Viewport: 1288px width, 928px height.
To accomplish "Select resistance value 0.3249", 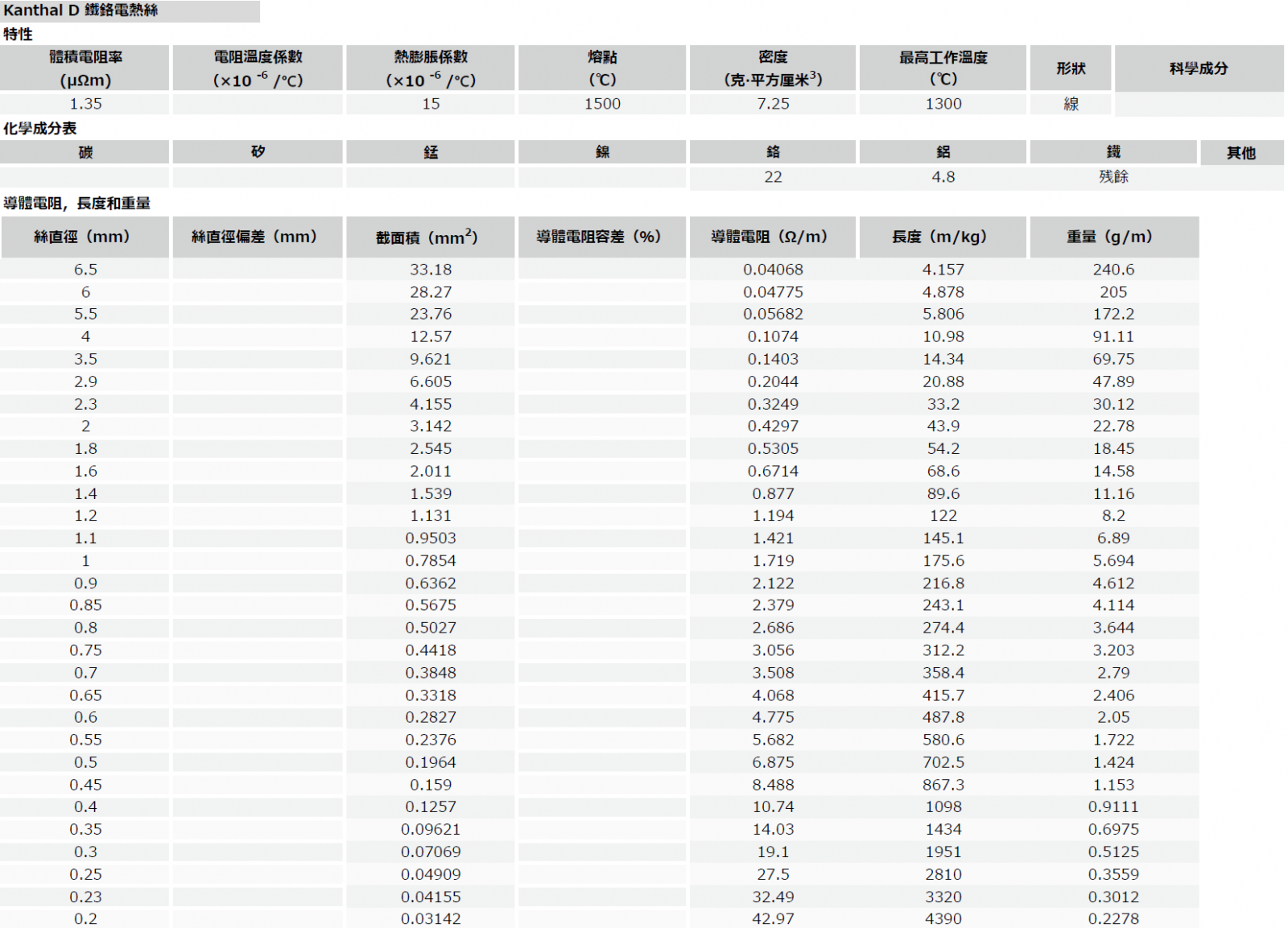I will (773, 404).
